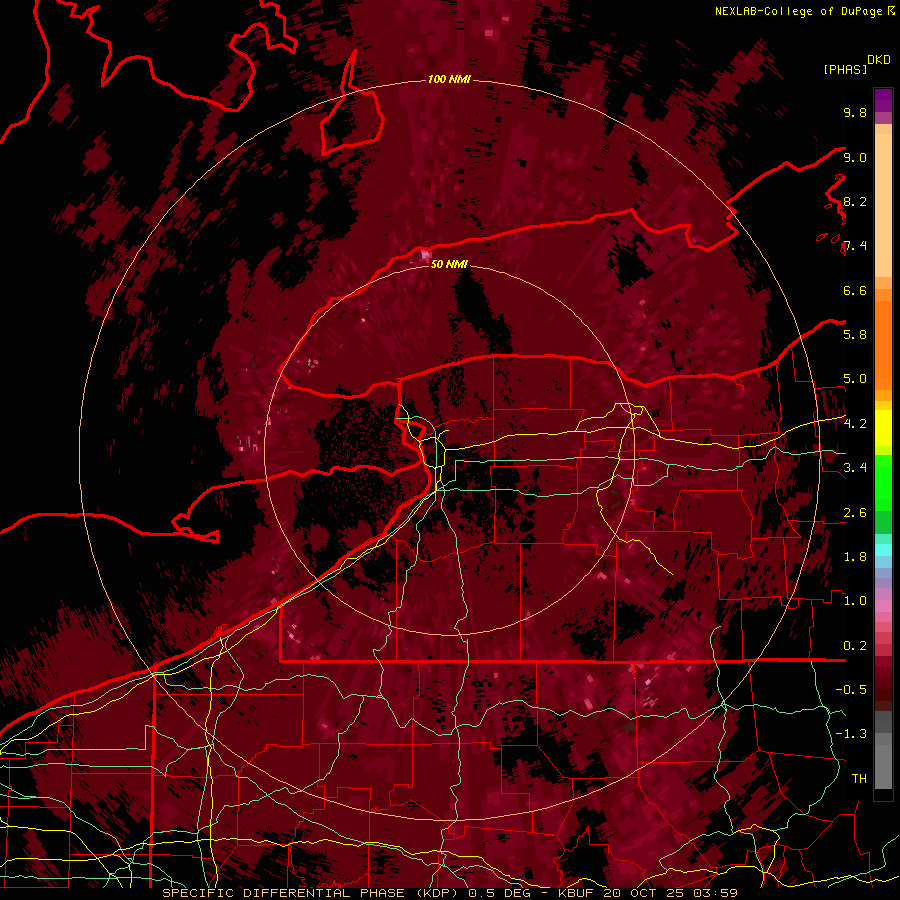Click the -0.5 legend value
900x900 pixels.
click(x=851, y=690)
